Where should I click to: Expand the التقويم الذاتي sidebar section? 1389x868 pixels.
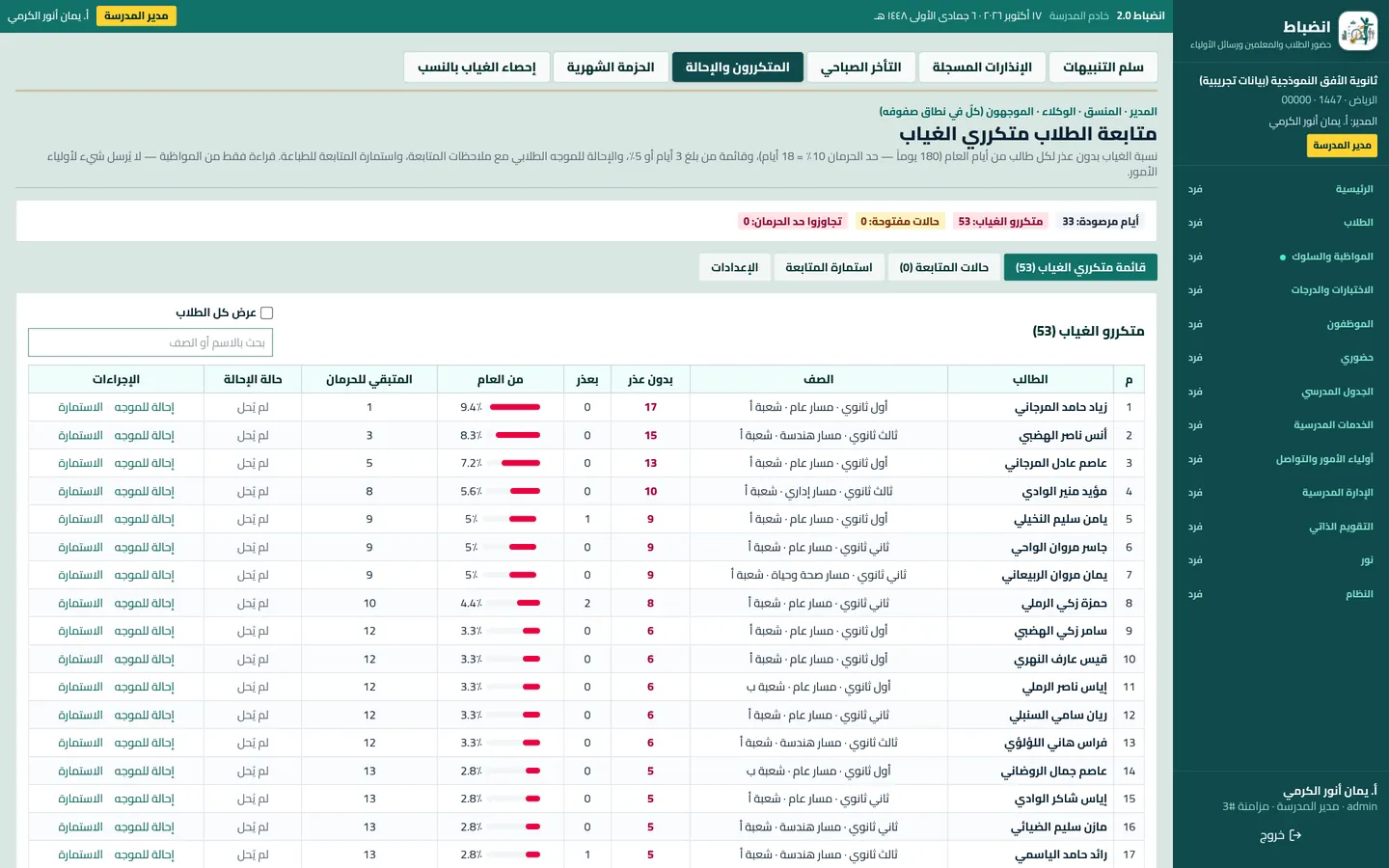point(1281,527)
